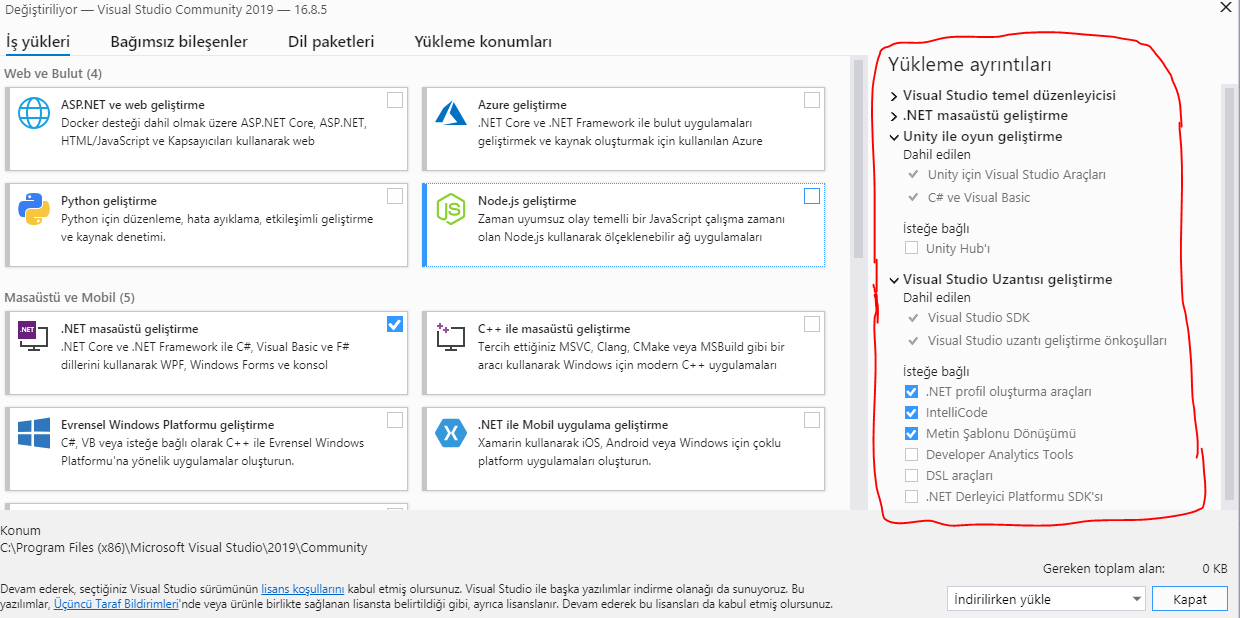Check the .NET ile Mobil uygulama checkbox
This screenshot has width=1240, height=618.
[812, 420]
